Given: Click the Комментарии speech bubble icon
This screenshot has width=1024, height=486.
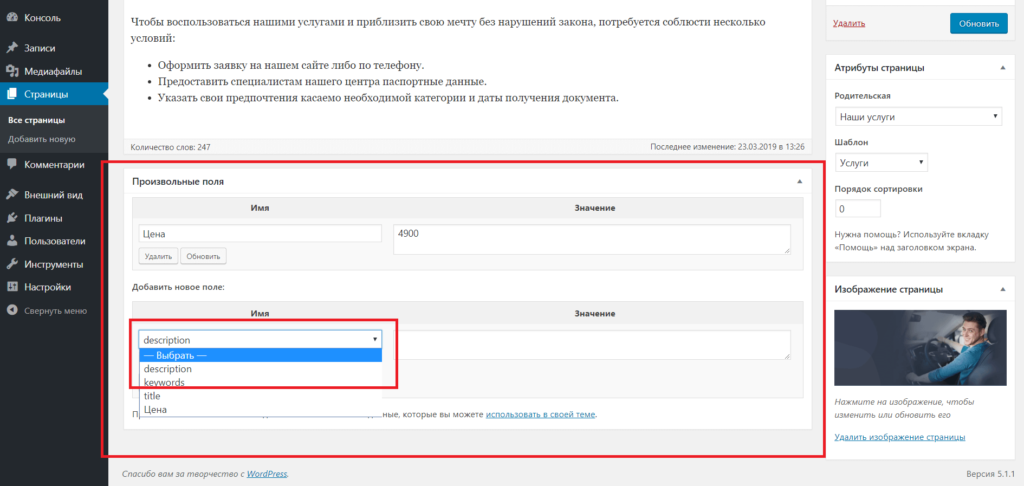Looking at the screenshot, I should [x=12, y=165].
